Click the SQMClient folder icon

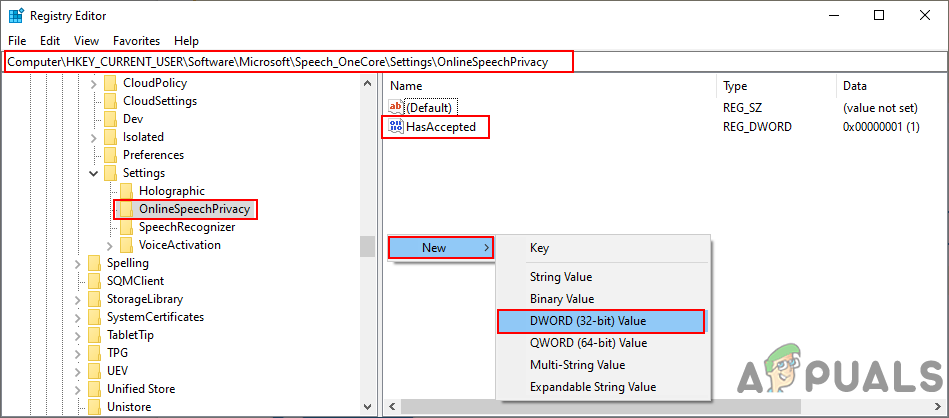(x=94, y=281)
